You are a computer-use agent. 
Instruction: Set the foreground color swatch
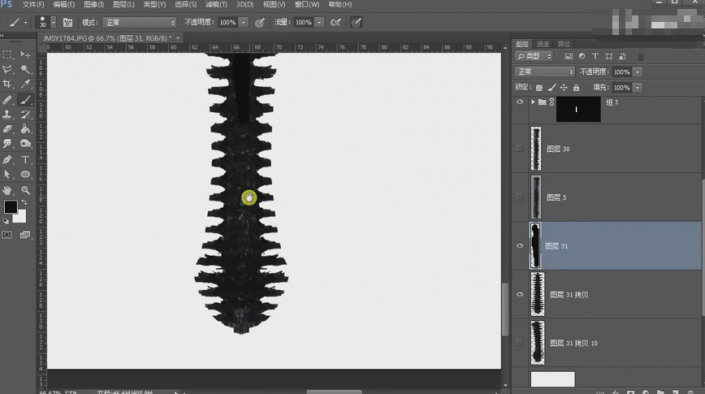pos(10,207)
